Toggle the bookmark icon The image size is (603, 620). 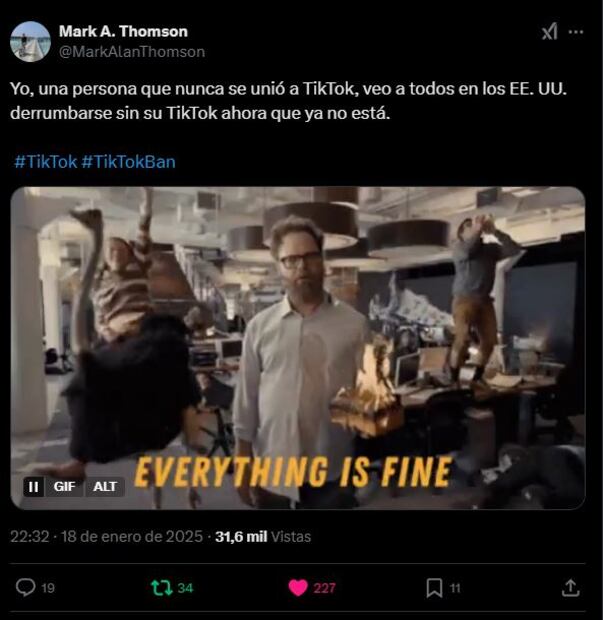click(434, 588)
